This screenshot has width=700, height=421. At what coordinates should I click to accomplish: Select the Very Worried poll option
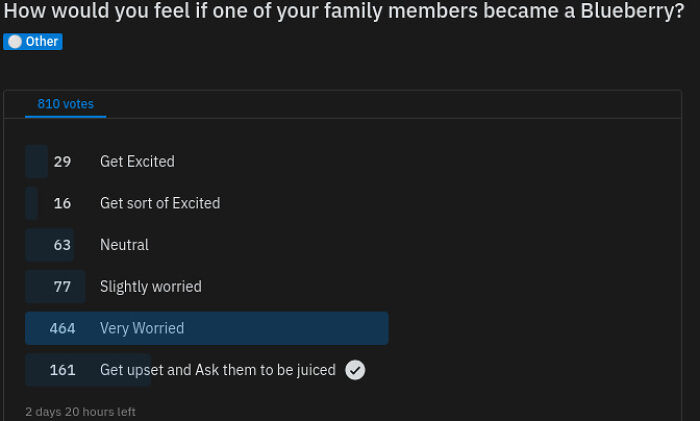(x=142, y=328)
